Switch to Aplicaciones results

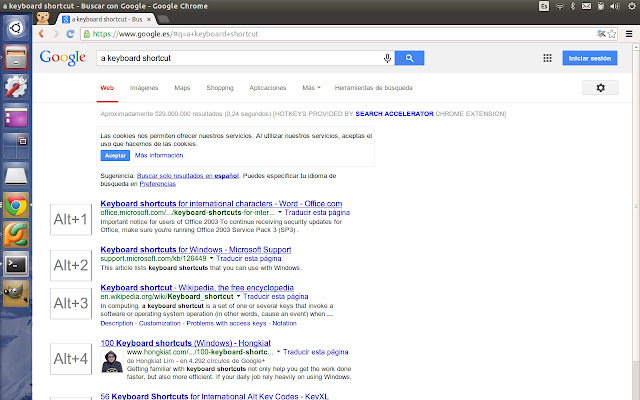tap(267, 88)
